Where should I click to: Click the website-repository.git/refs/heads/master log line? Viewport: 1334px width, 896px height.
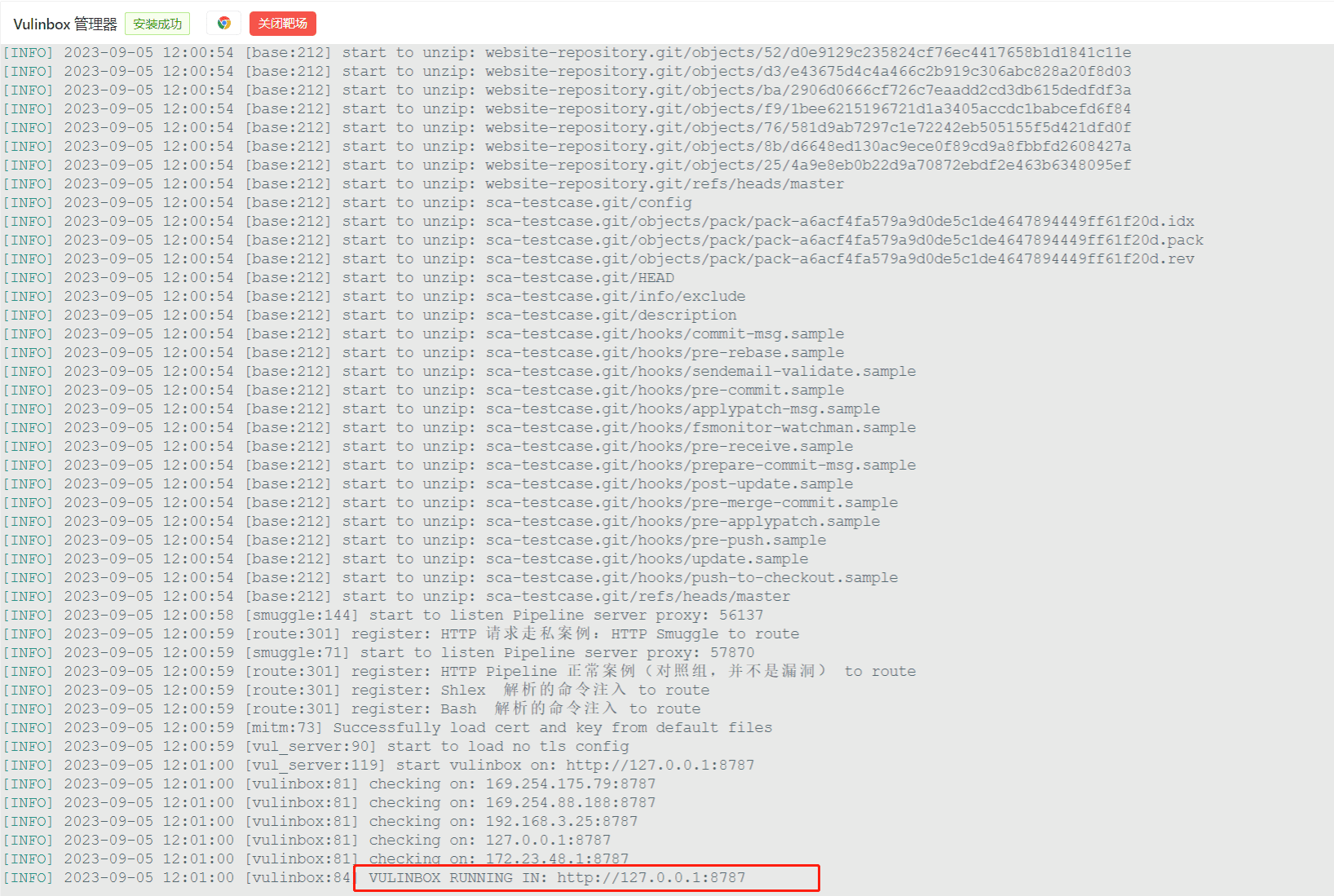665,184
